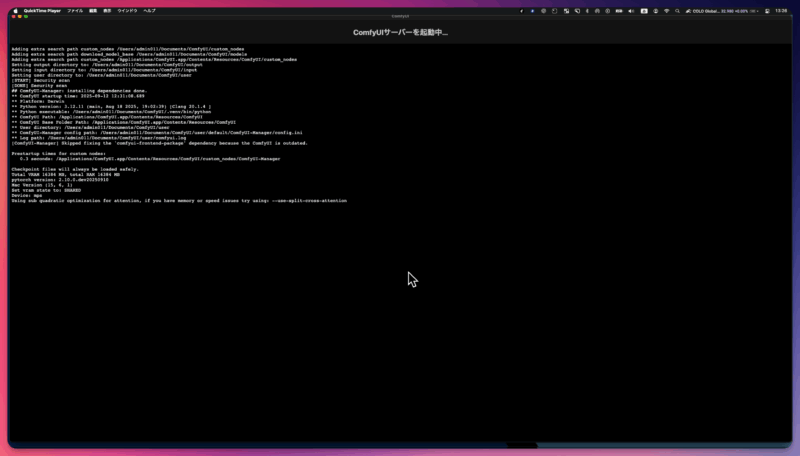The height and width of the screenshot is (456, 800).
Task: Click the battery status icon
Action: click(619, 11)
